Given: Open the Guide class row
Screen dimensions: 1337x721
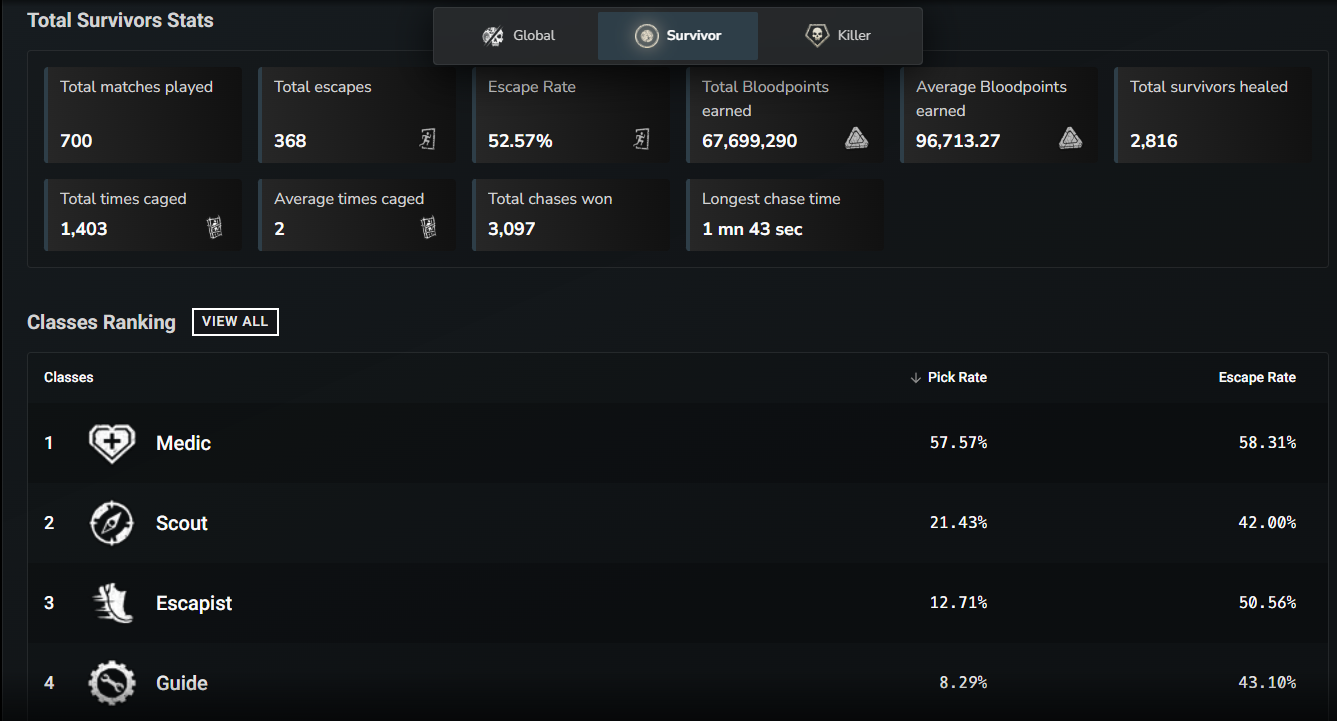Looking at the screenshot, I should [x=678, y=683].
